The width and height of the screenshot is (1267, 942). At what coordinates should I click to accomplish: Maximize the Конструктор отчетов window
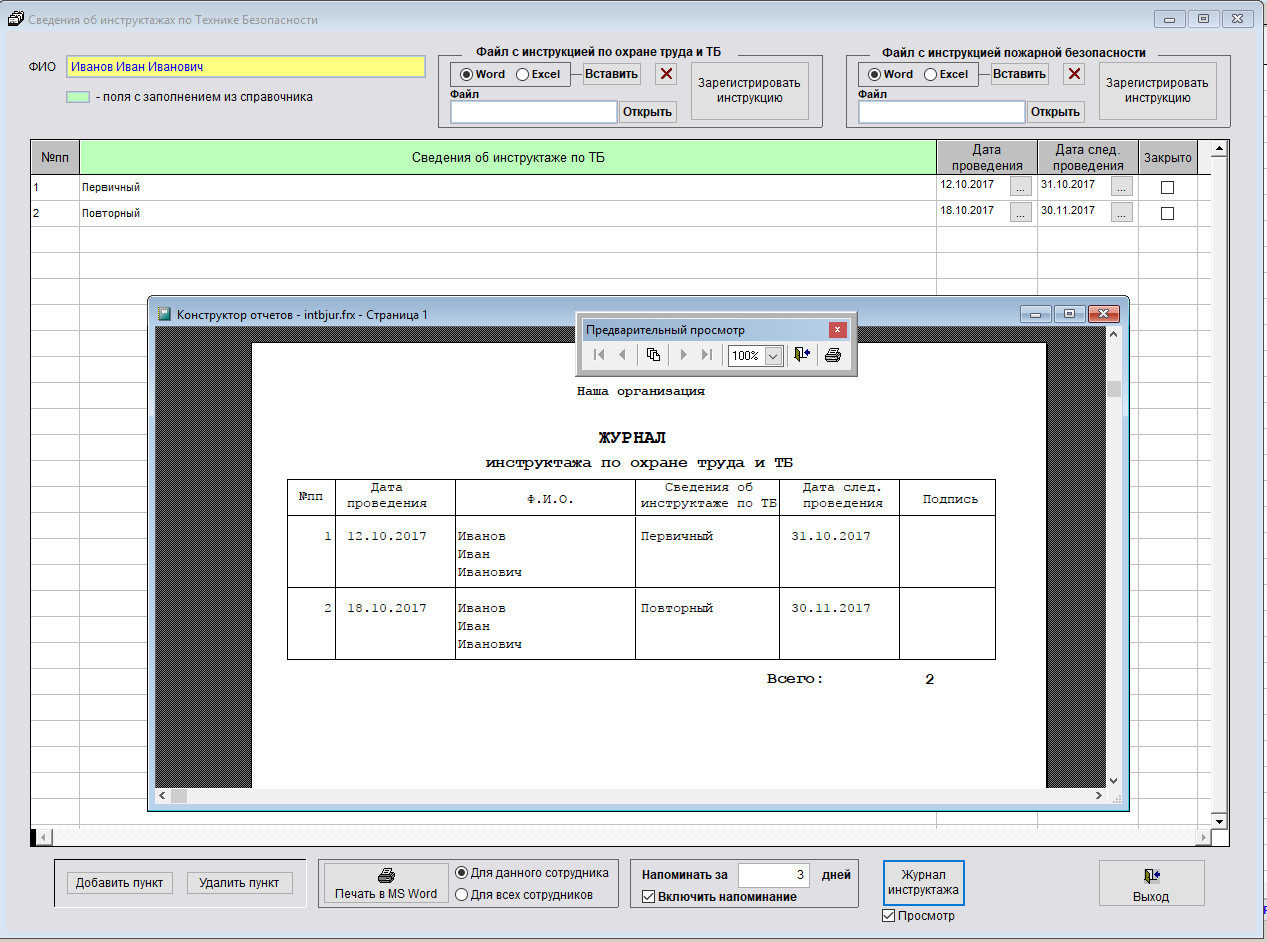pos(1069,314)
